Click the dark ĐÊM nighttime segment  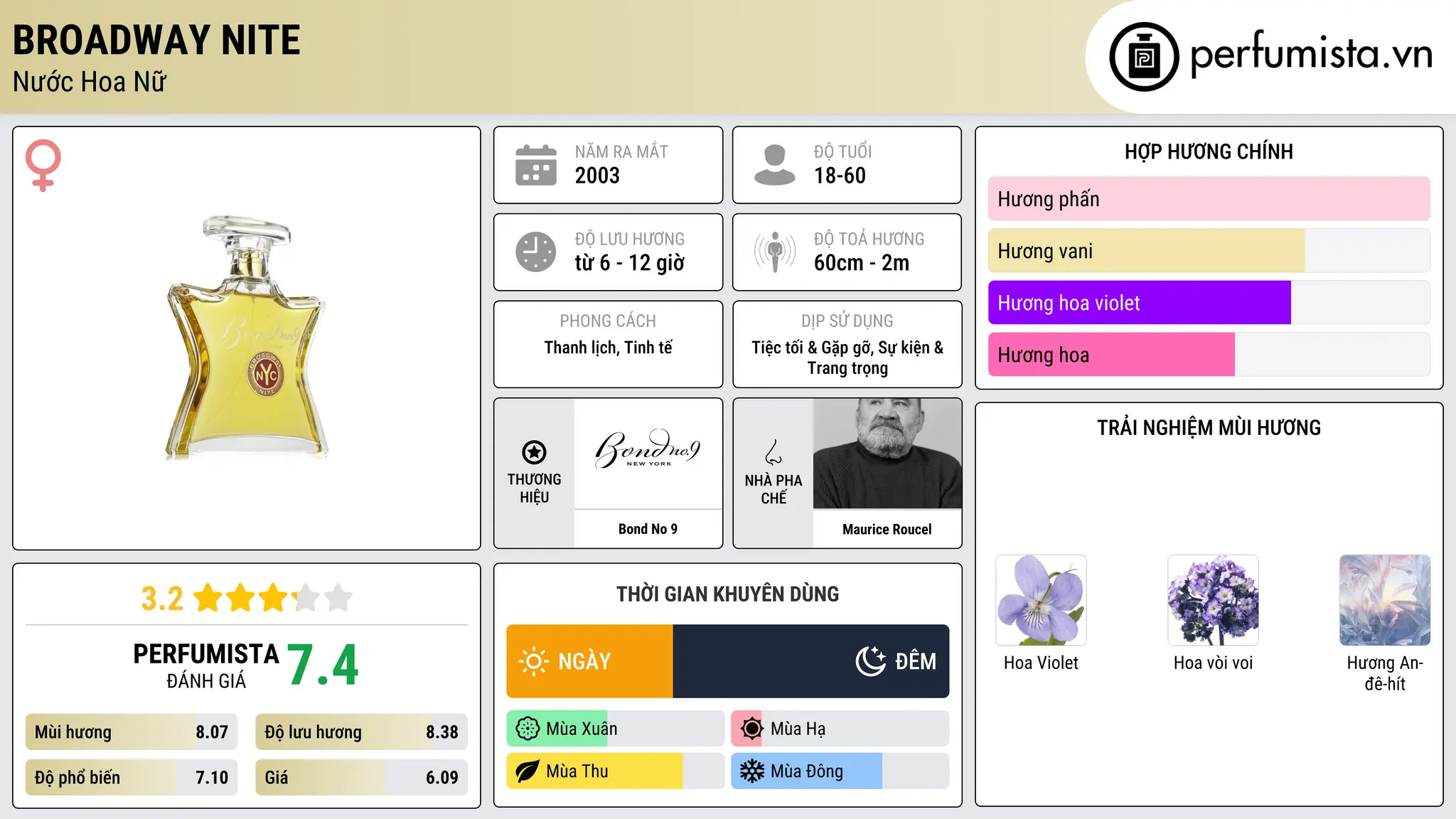tap(811, 661)
